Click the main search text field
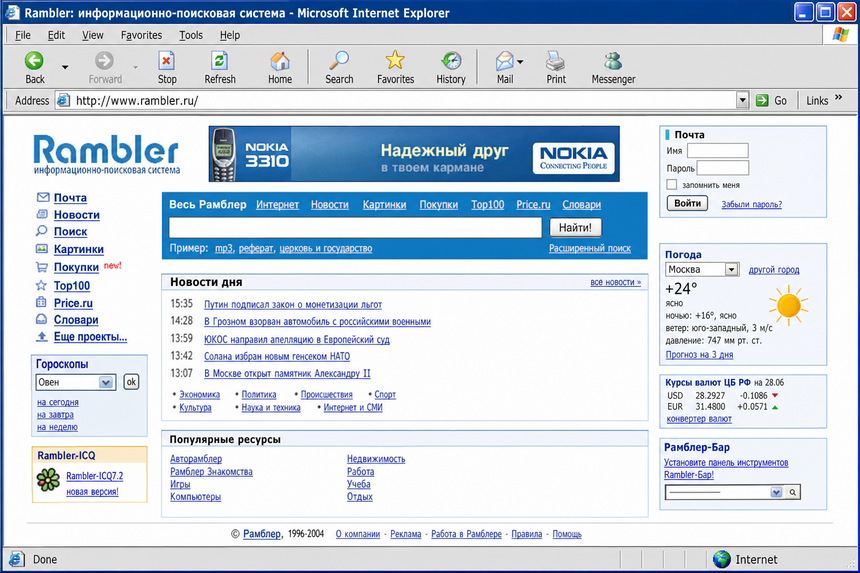860x573 pixels. (x=355, y=228)
